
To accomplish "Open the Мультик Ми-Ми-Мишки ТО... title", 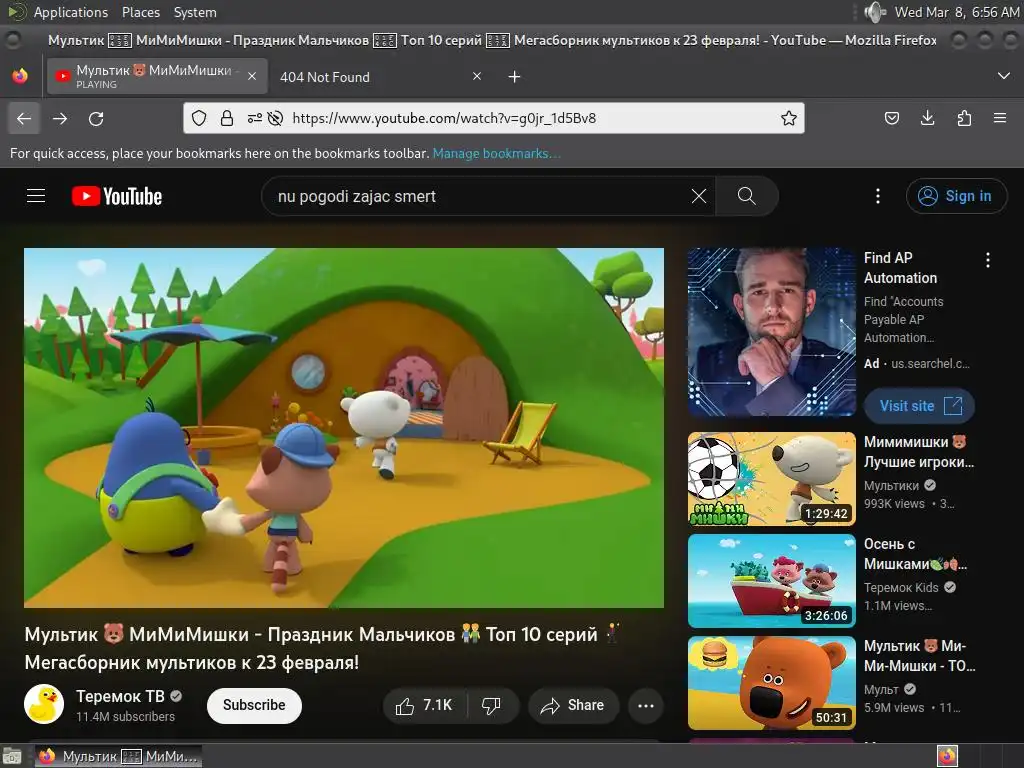I will point(920,656).
